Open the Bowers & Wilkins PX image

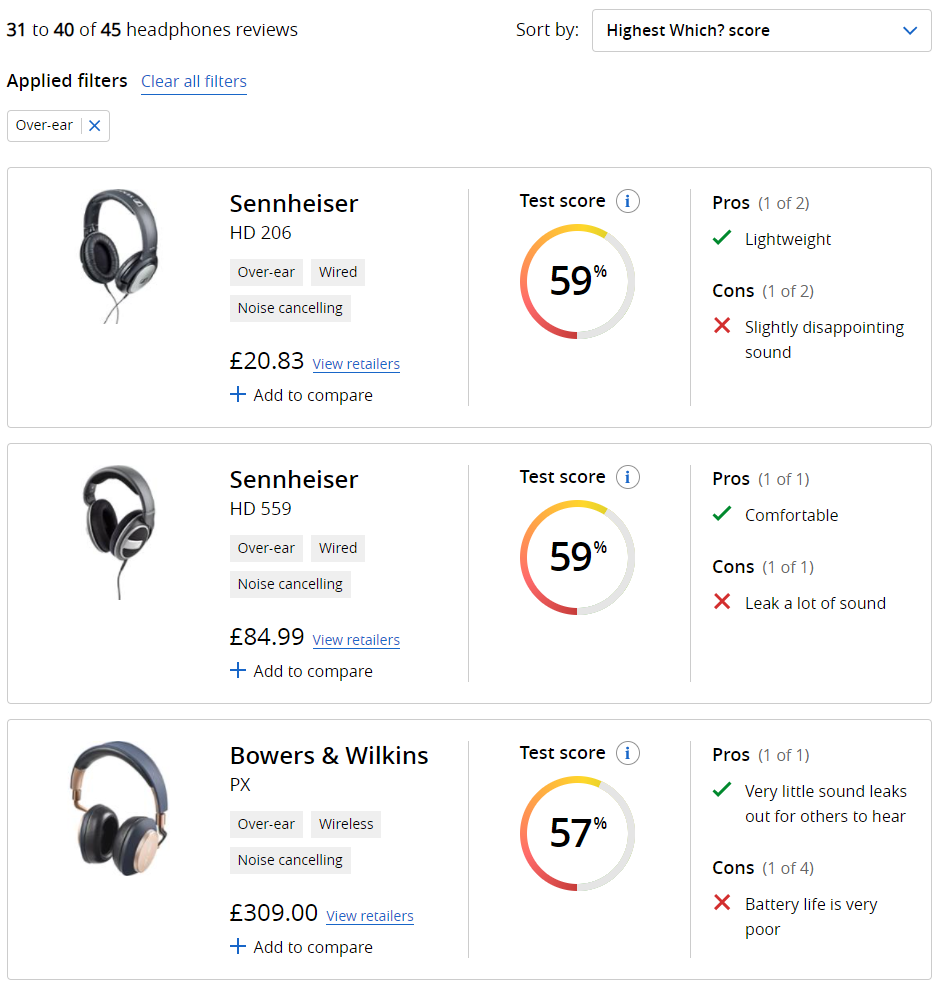(117, 807)
